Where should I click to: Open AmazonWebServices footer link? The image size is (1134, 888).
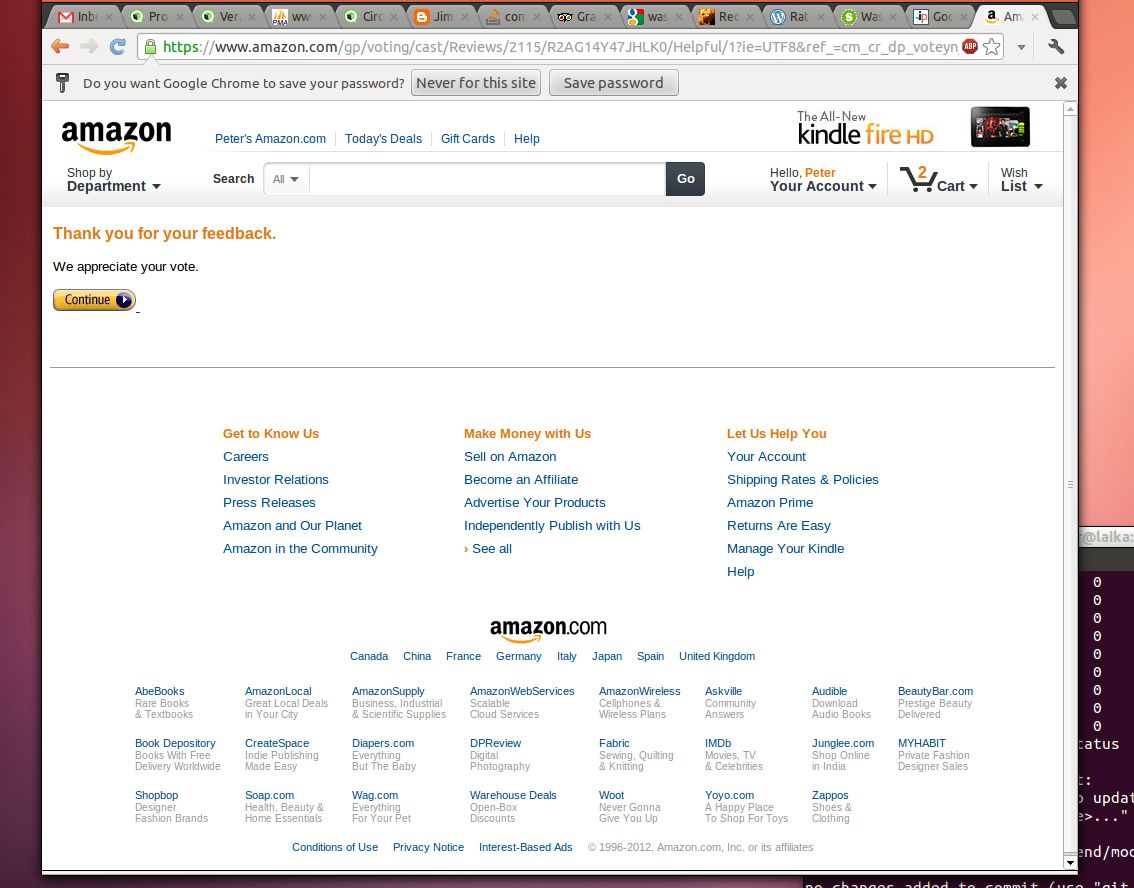[522, 691]
